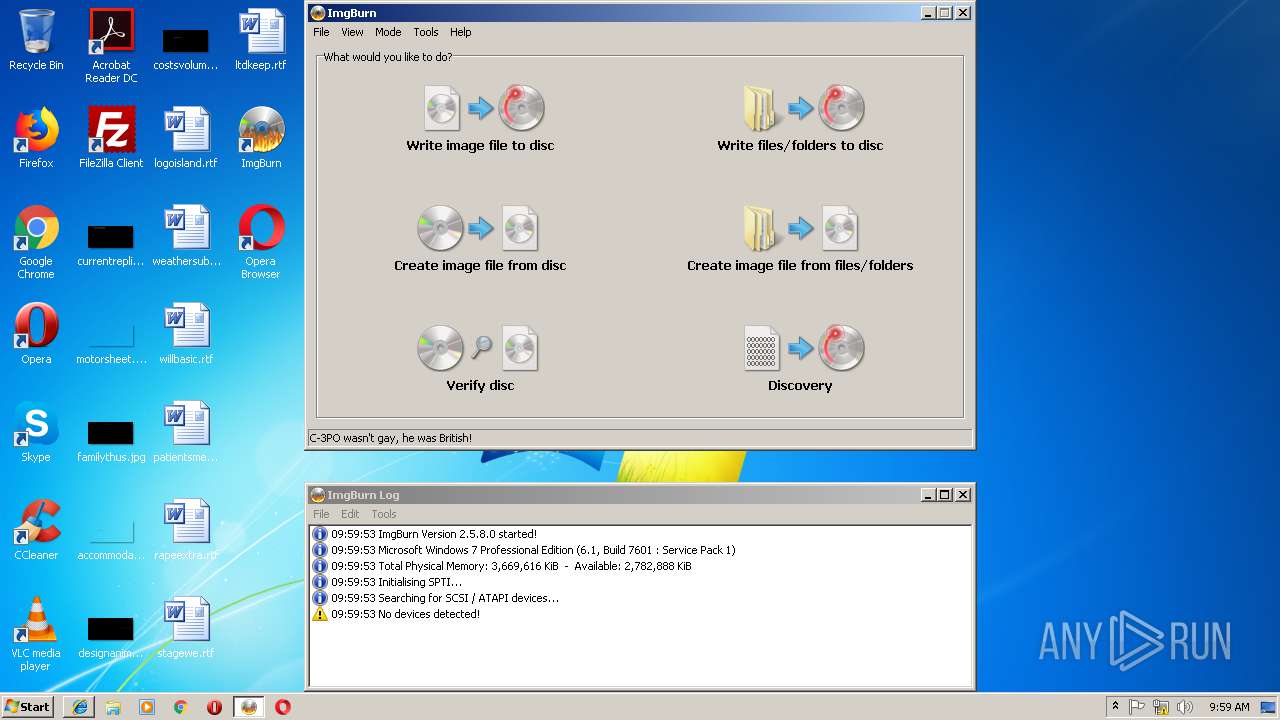Select the Opera desktop shortcut
This screenshot has width=1280, height=720.
tap(36, 334)
